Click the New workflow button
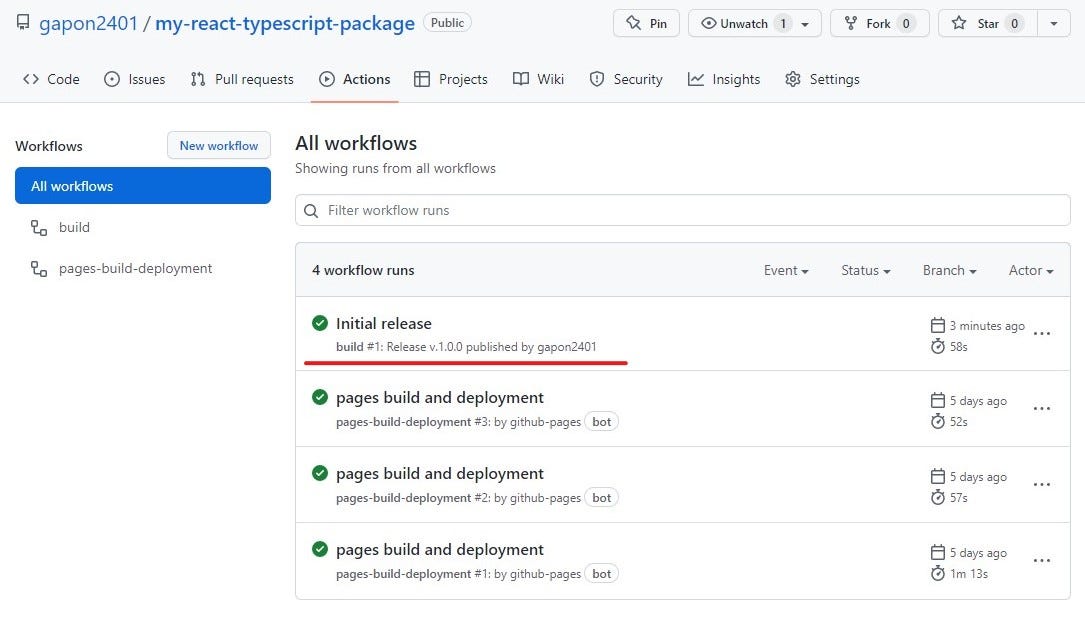This screenshot has width=1085, height=640. point(219,145)
